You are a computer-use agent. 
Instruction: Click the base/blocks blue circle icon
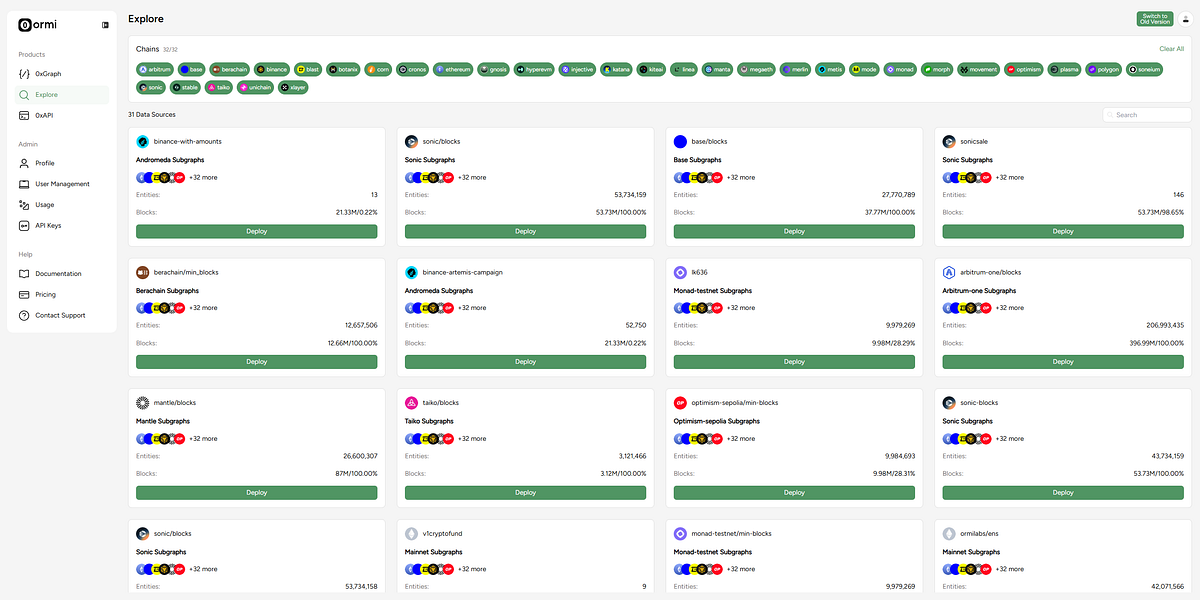click(680, 142)
